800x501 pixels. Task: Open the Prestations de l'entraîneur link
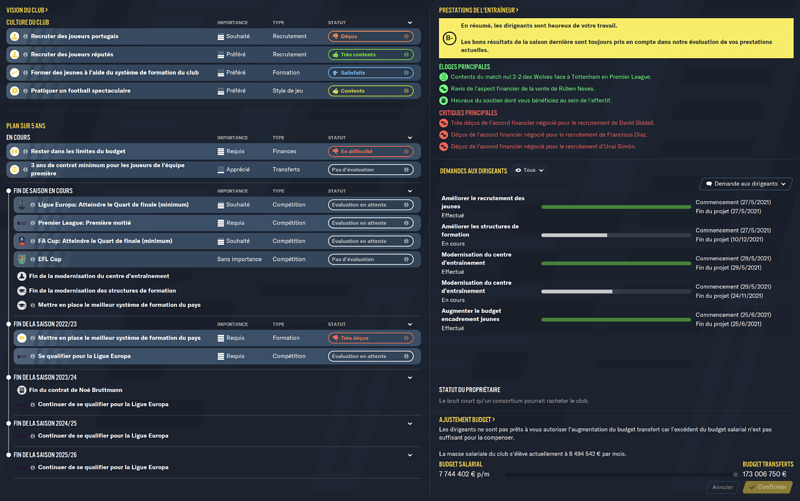point(478,10)
